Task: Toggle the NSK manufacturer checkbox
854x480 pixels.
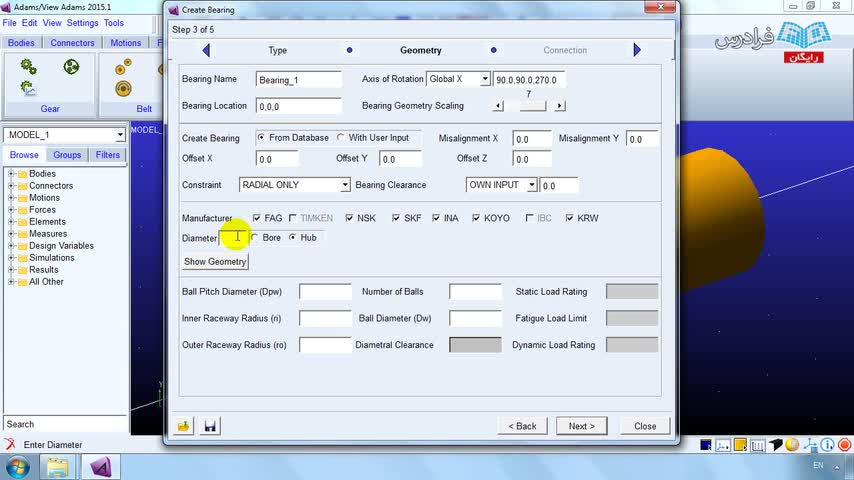Action: click(349, 218)
